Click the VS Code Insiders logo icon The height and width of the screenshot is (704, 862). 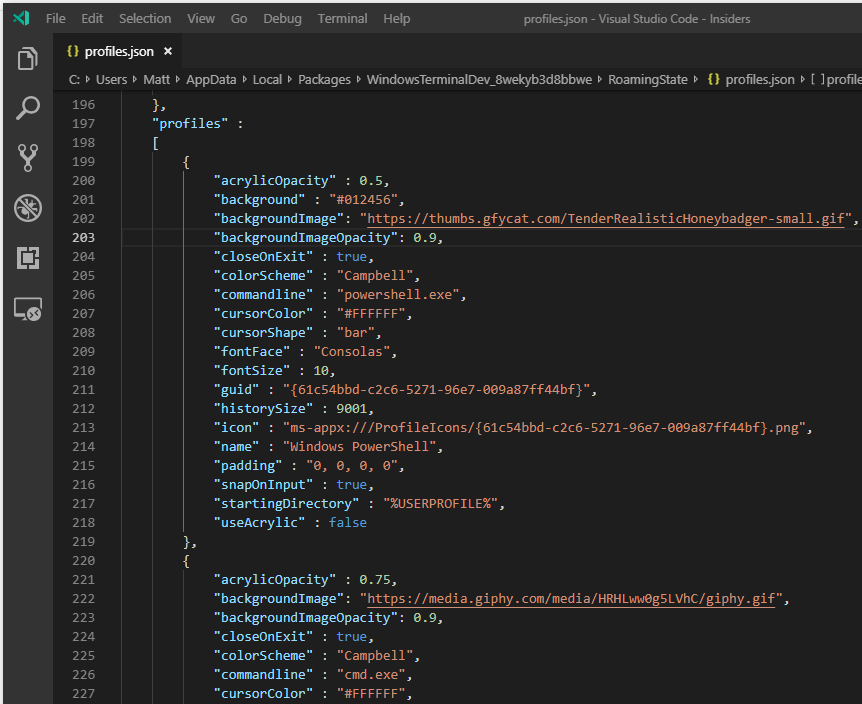tap(21, 18)
